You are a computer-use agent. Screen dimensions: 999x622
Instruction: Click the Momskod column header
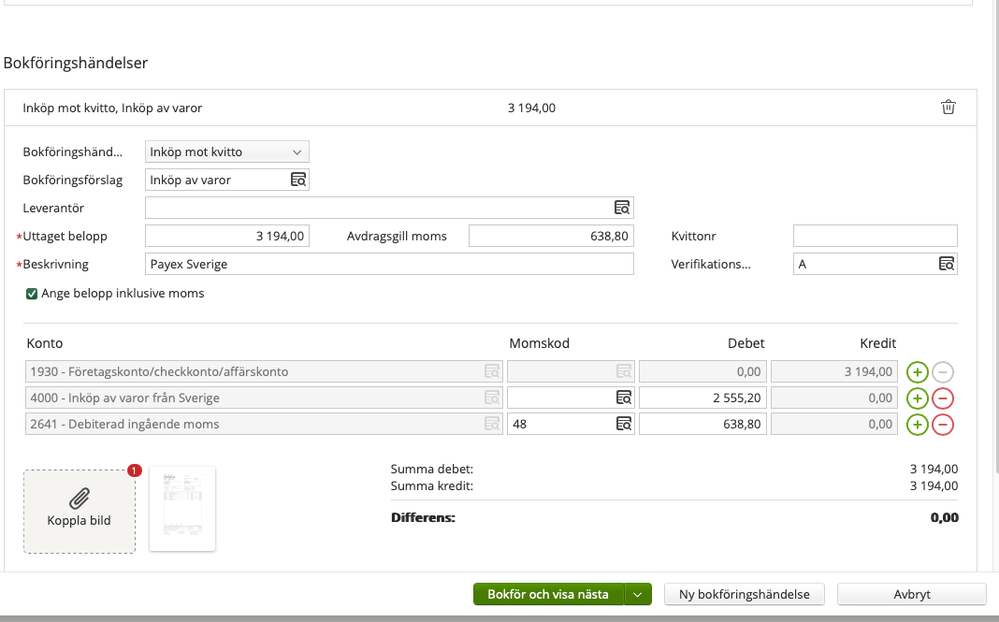[x=539, y=343]
